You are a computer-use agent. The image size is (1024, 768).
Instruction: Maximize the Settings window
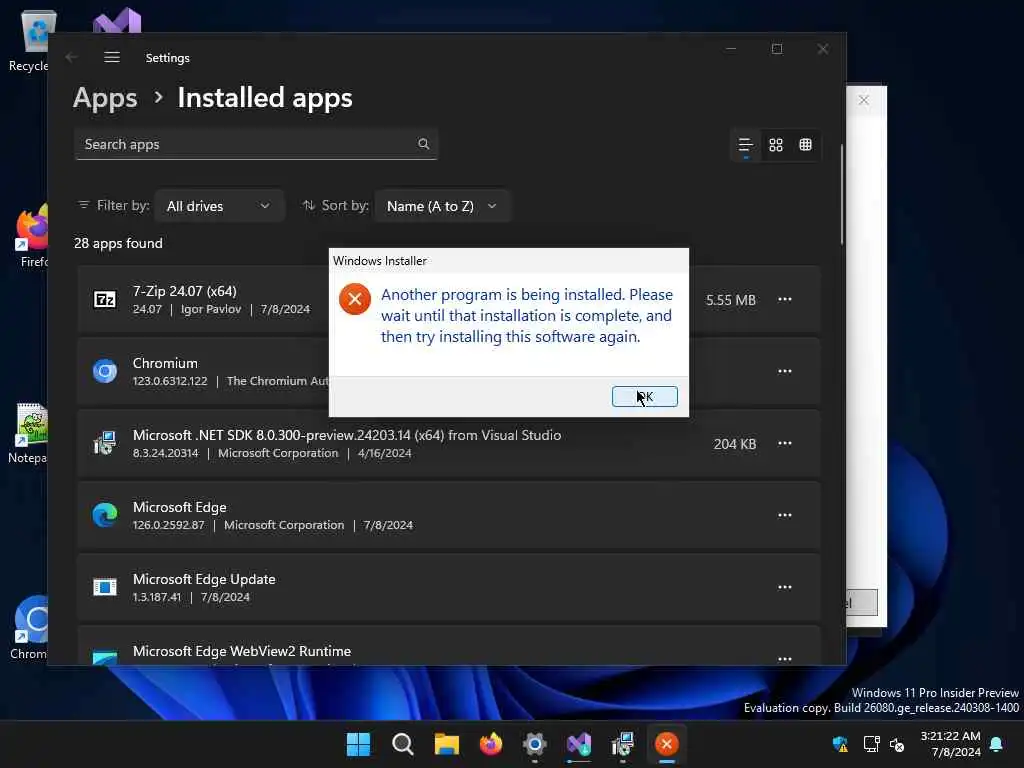pos(776,49)
